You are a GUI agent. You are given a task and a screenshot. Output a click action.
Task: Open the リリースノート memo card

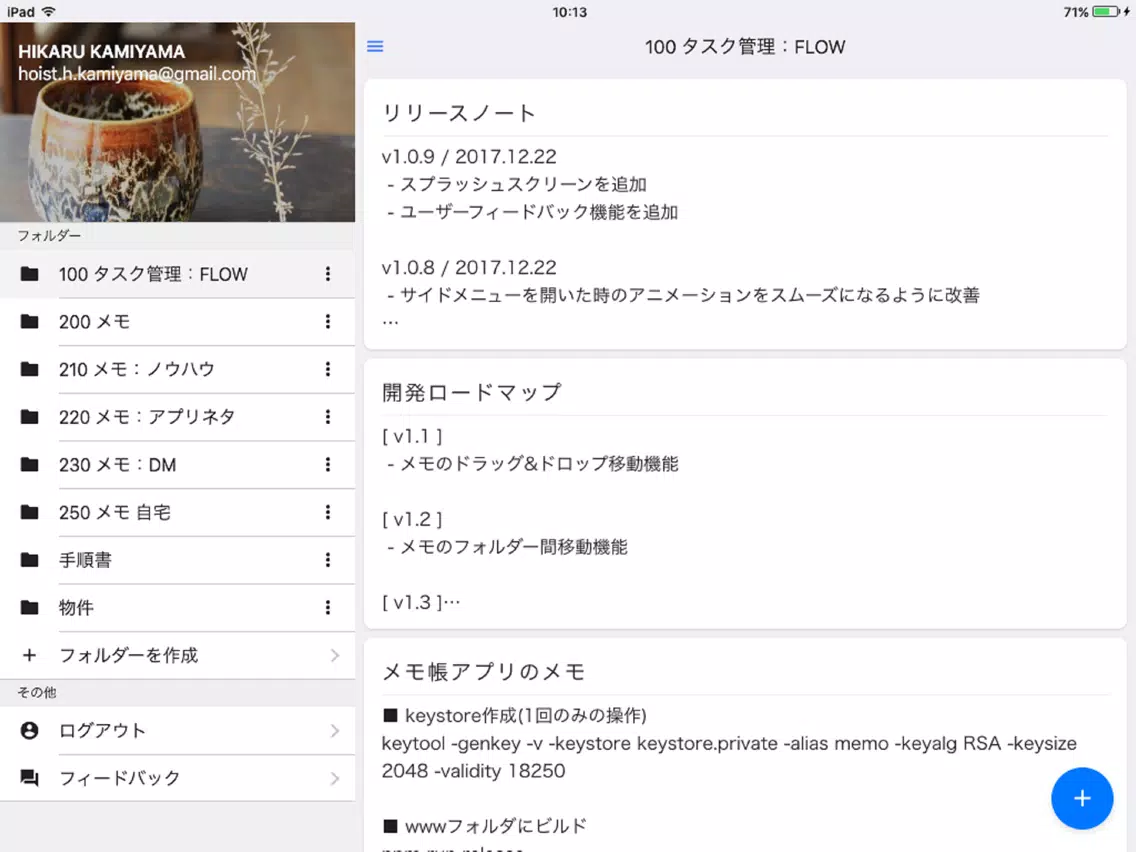tap(745, 214)
